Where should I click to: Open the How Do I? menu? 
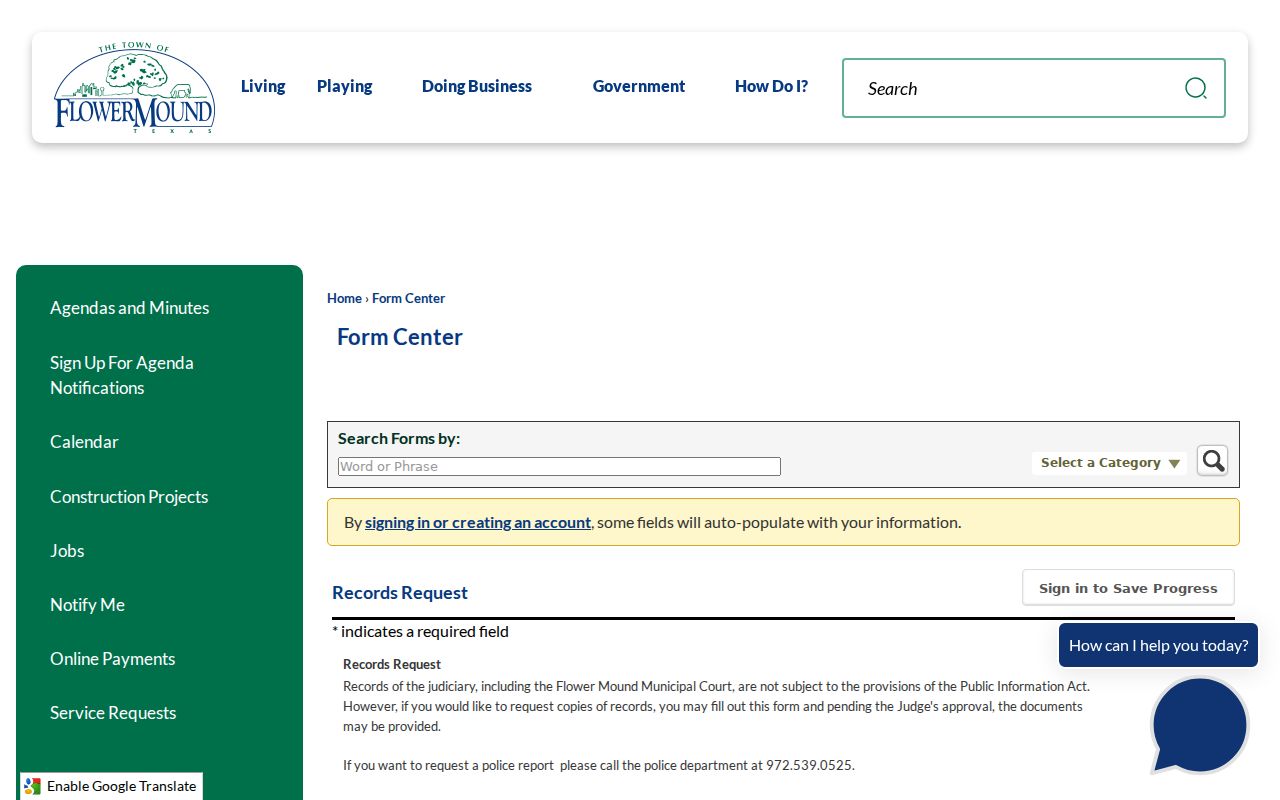[771, 86]
